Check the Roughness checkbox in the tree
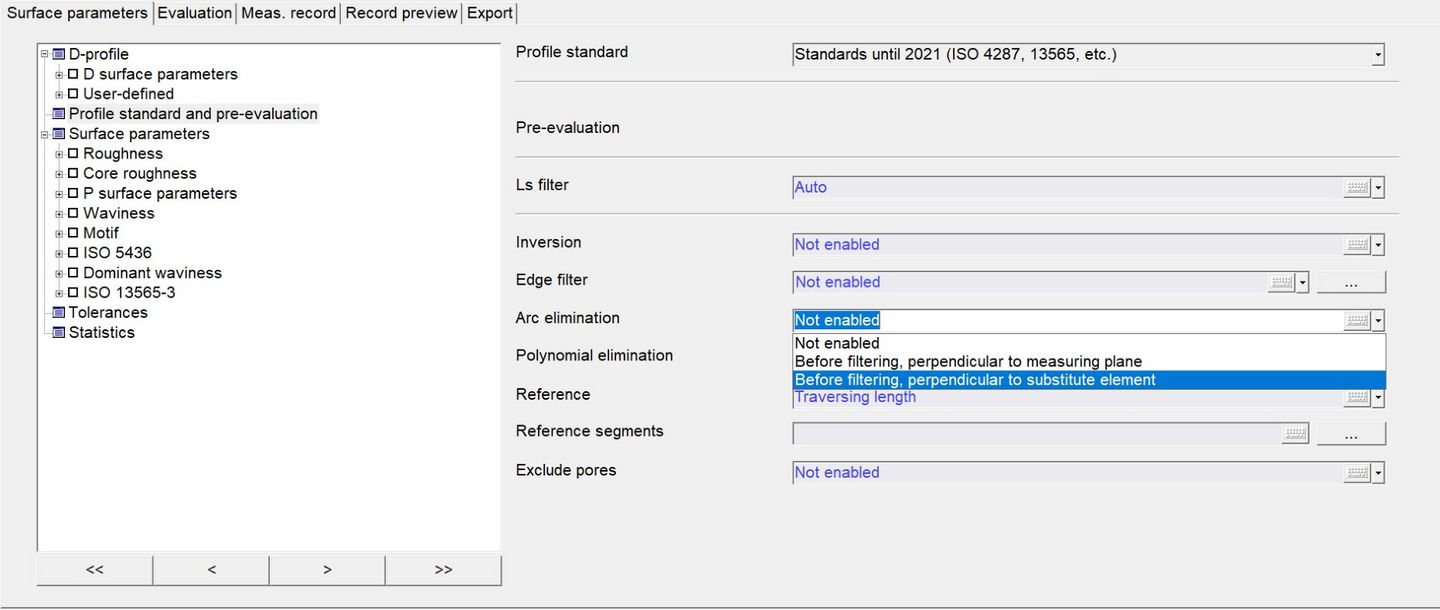This screenshot has width=1440, height=610. pyautogui.click(x=72, y=153)
